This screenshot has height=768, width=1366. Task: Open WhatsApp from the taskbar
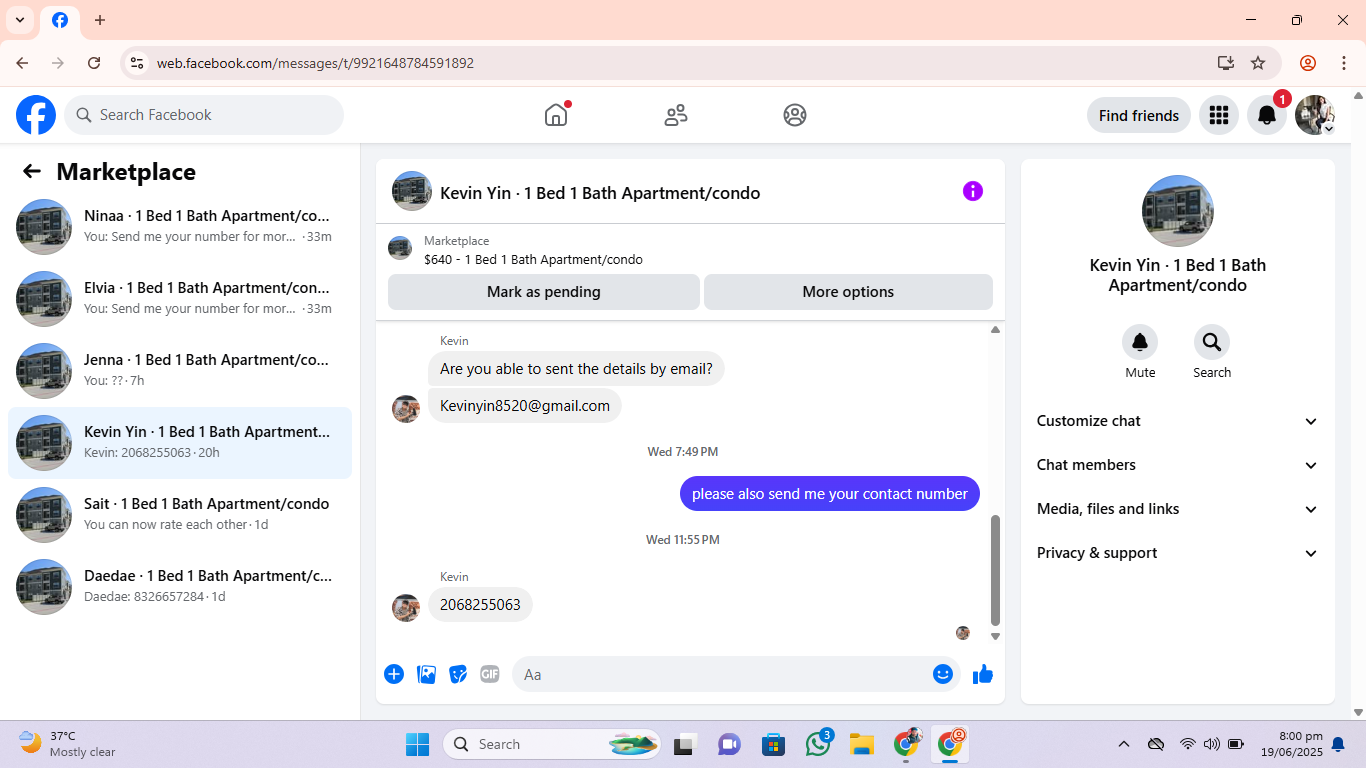point(818,744)
